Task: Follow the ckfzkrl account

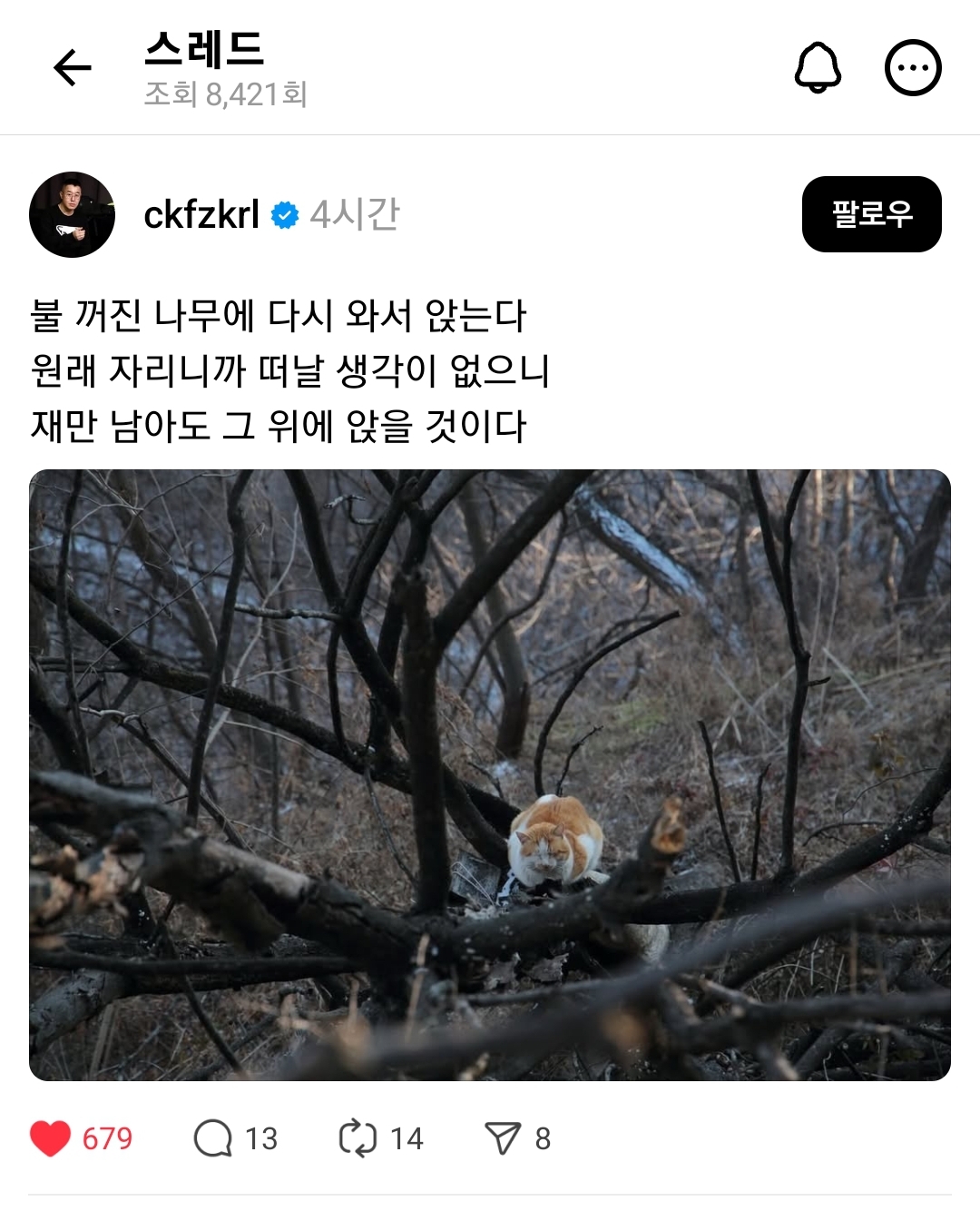Action: [871, 214]
